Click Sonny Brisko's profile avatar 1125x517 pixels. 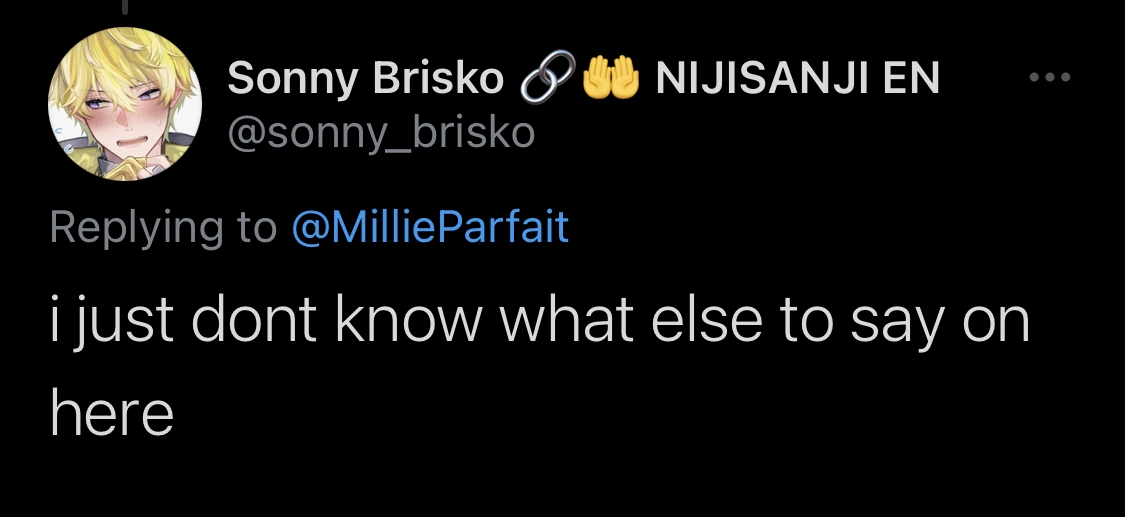125,104
